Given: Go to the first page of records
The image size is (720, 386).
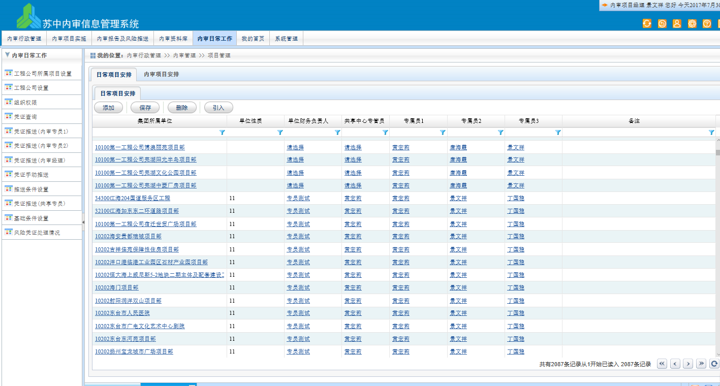Looking at the screenshot, I should 662,364.
